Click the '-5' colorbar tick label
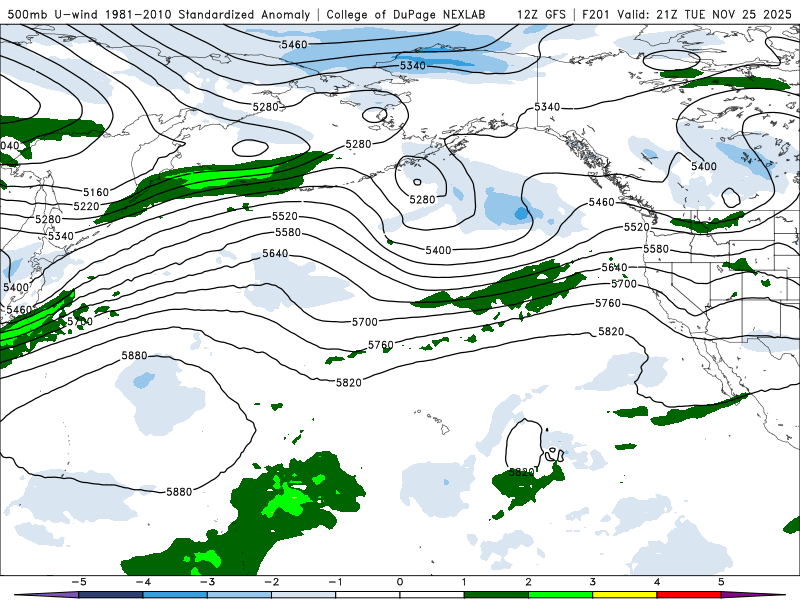Screen dimensions: 800x600 click(79, 582)
